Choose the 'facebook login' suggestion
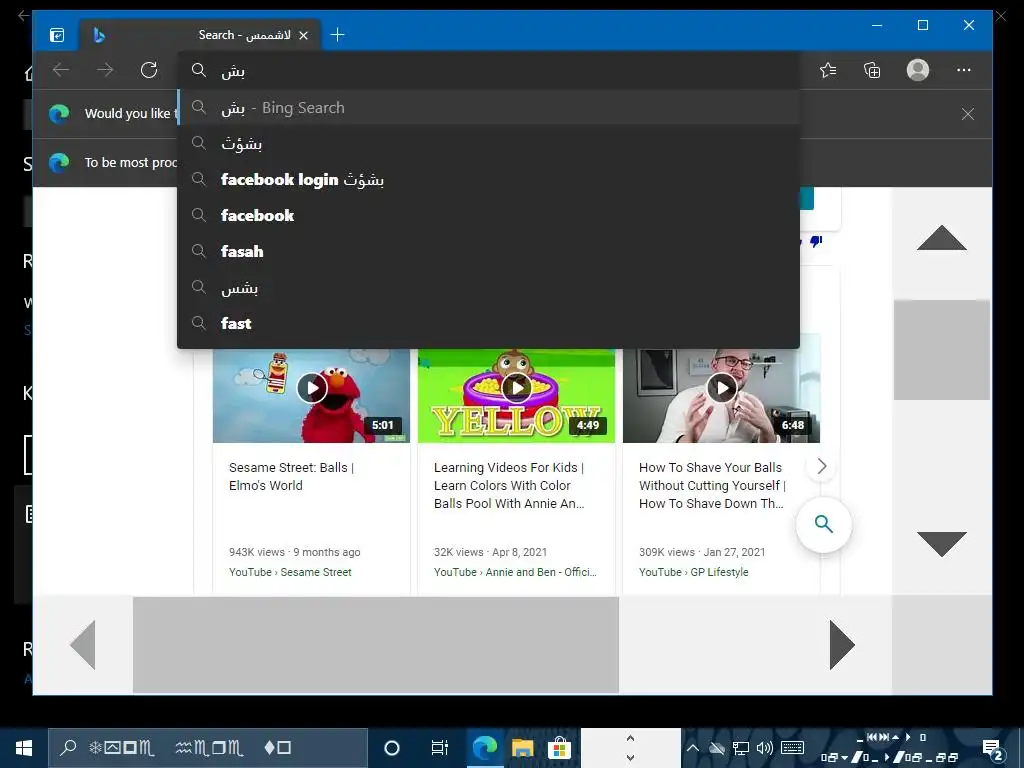The height and width of the screenshot is (768, 1024). click(488, 180)
